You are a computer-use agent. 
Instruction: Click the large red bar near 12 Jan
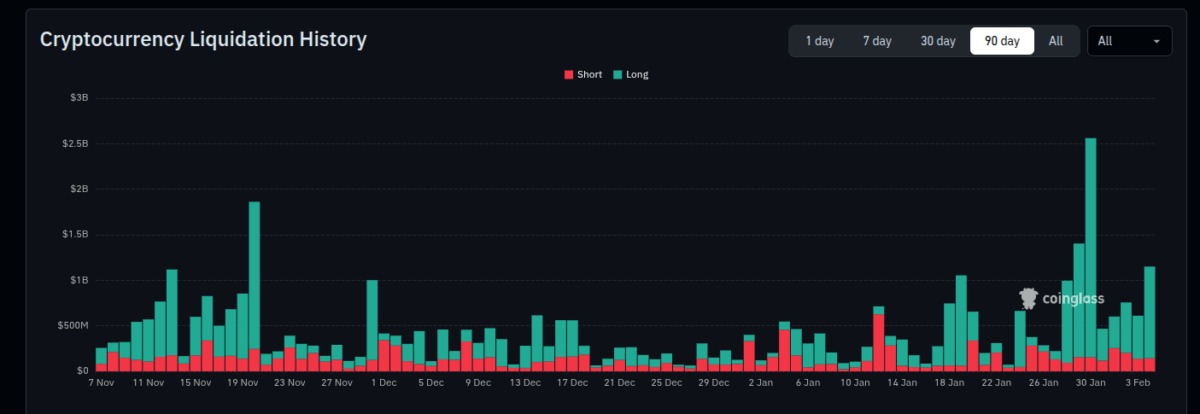tap(878, 342)
